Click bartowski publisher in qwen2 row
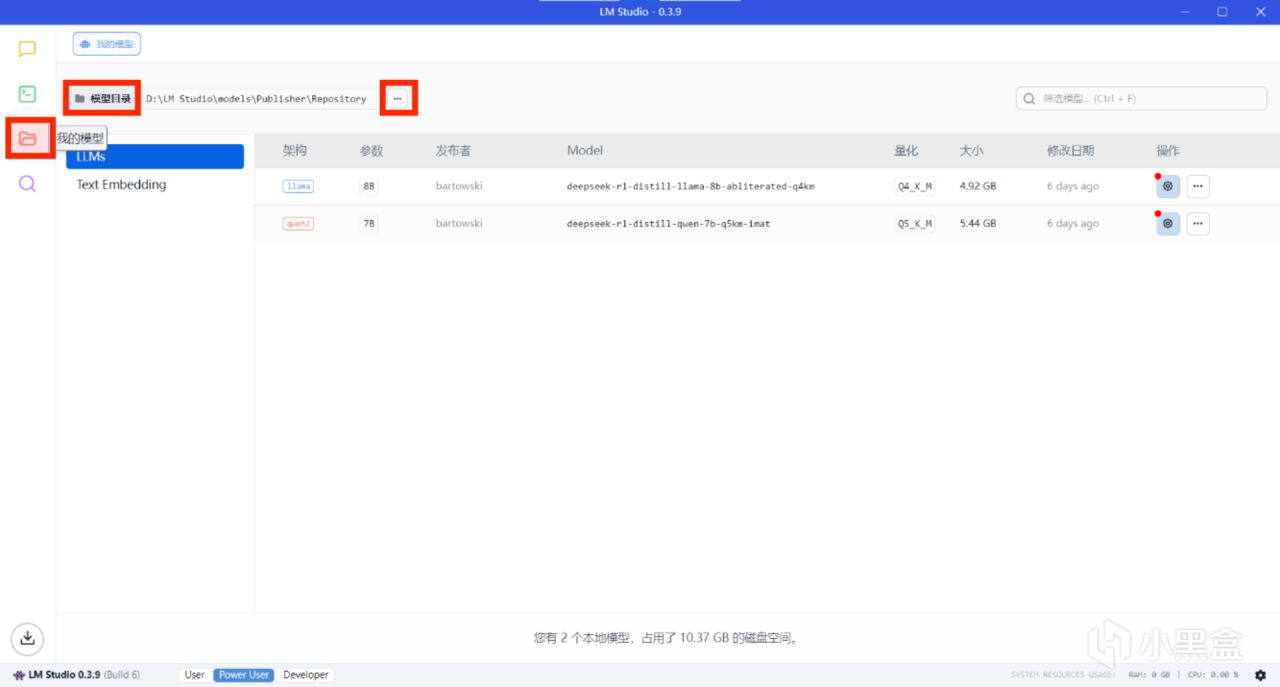The height and width of the screenshot is (687, 1280). 459,224
